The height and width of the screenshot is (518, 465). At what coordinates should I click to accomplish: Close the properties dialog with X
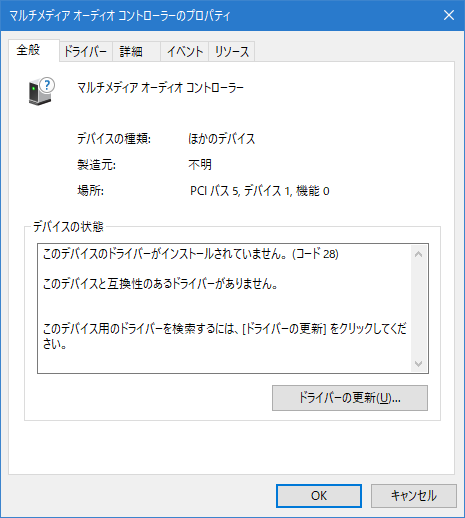[x=449, y=15]
